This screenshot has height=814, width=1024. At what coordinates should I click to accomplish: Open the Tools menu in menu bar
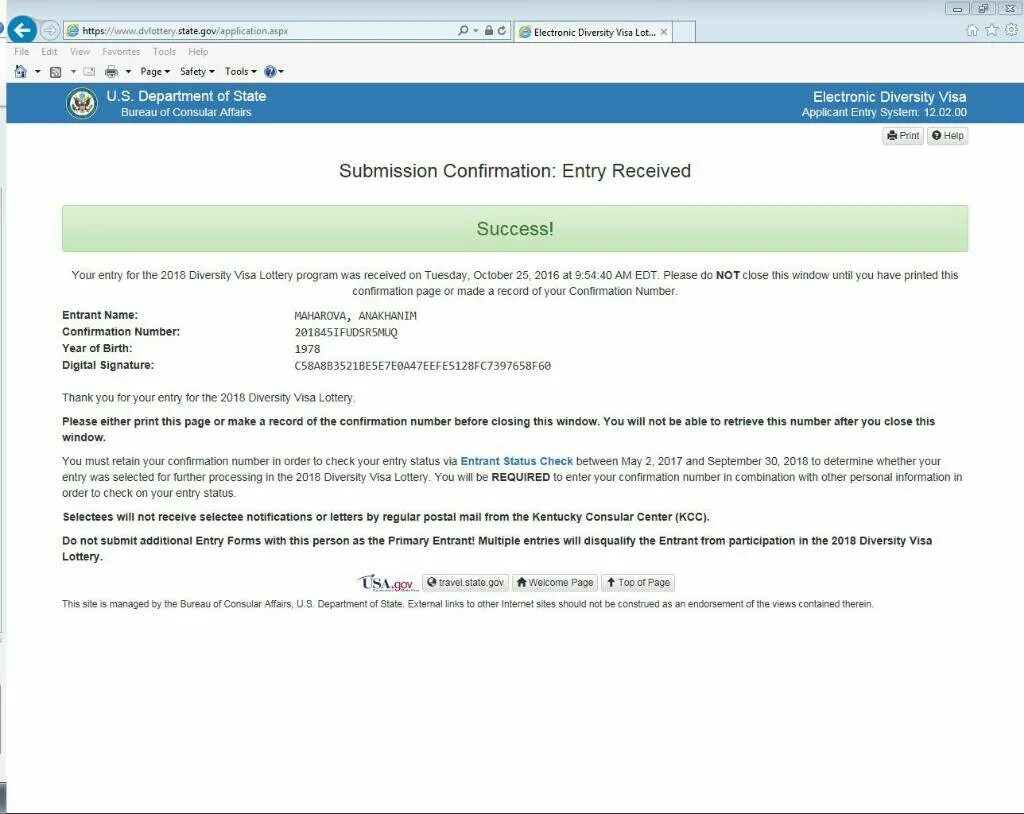tap(164, 52)
